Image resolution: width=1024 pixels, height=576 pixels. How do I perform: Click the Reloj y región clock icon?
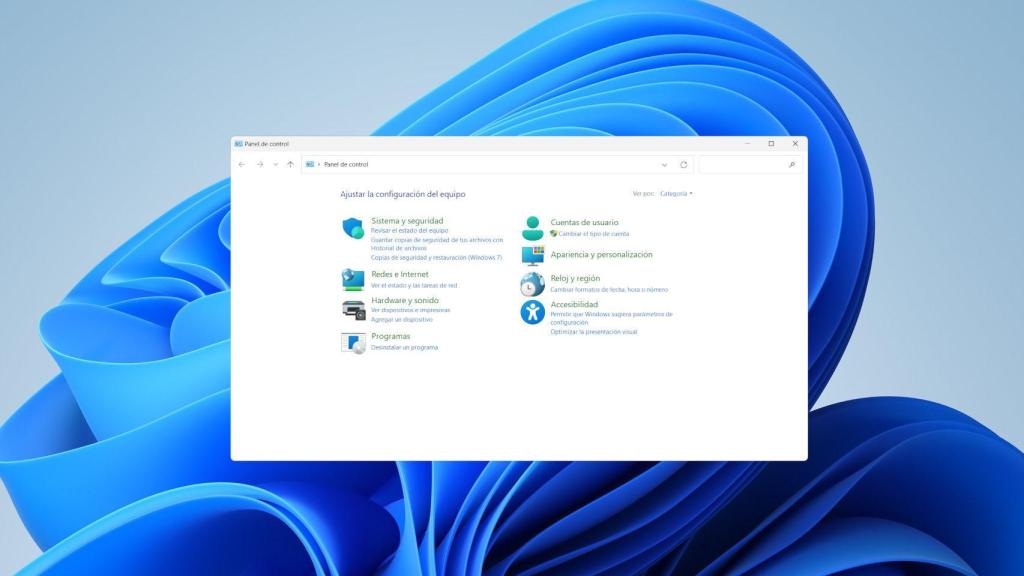click(x=532, y=284)
